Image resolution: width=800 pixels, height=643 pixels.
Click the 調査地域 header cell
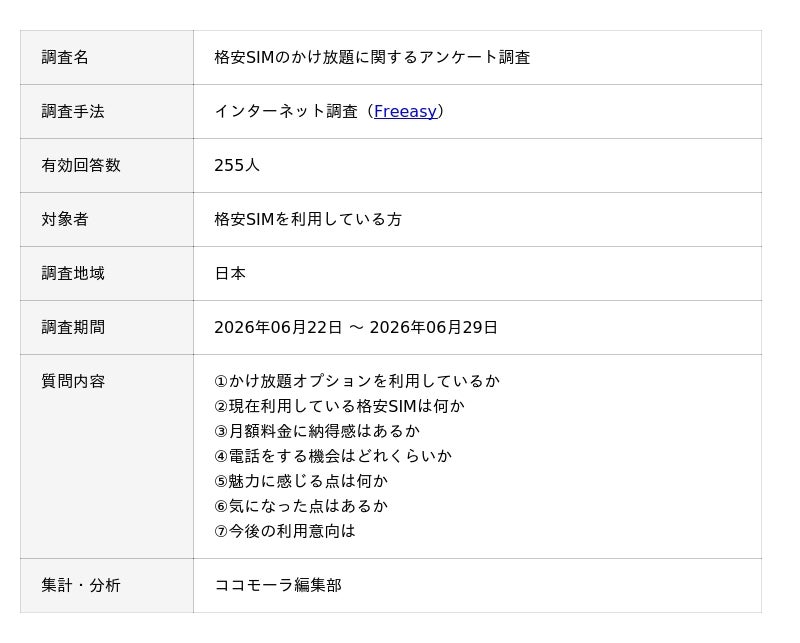click(x=107, y=274)
